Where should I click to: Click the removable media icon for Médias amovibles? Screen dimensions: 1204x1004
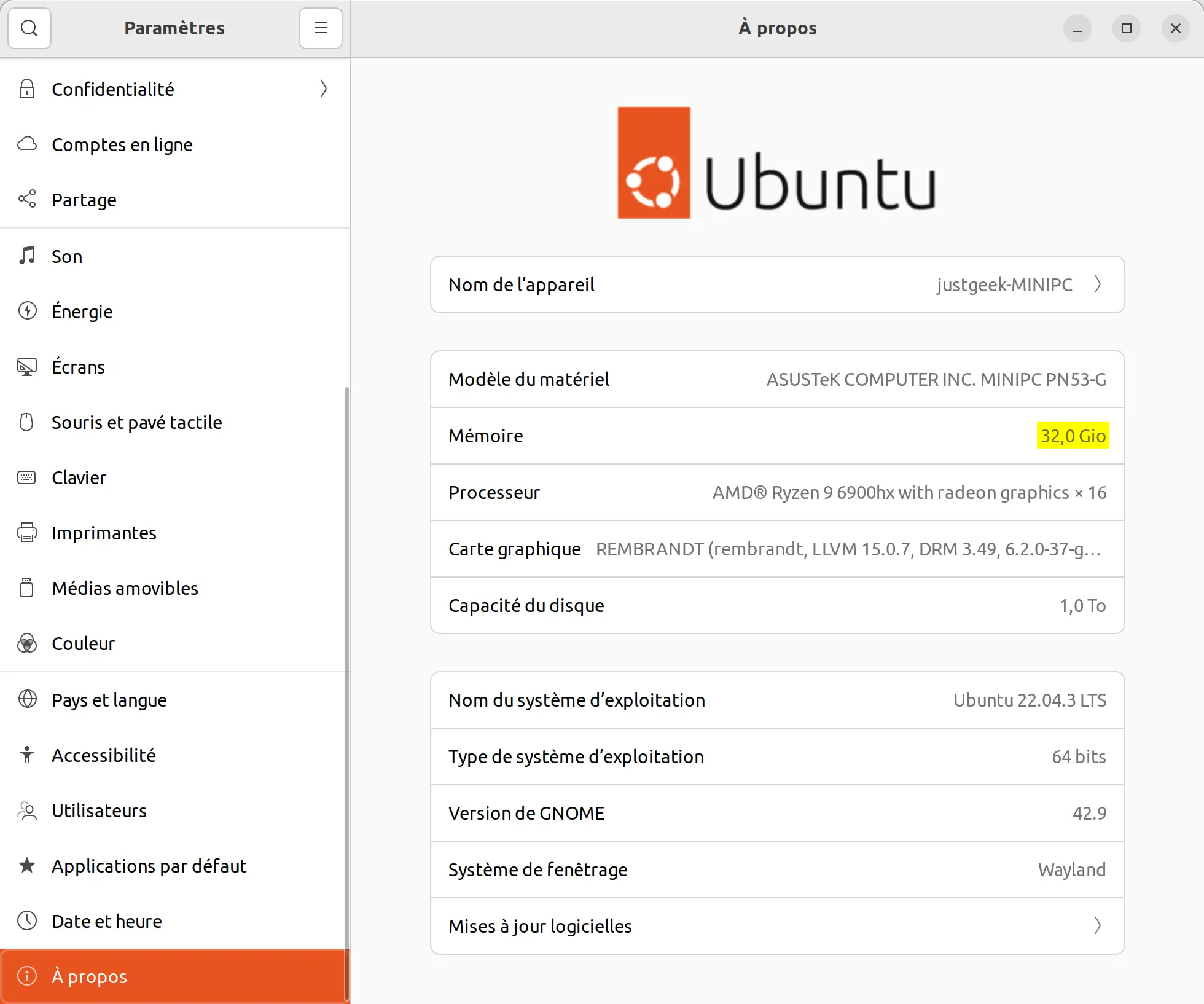click(x=27, y=588)
